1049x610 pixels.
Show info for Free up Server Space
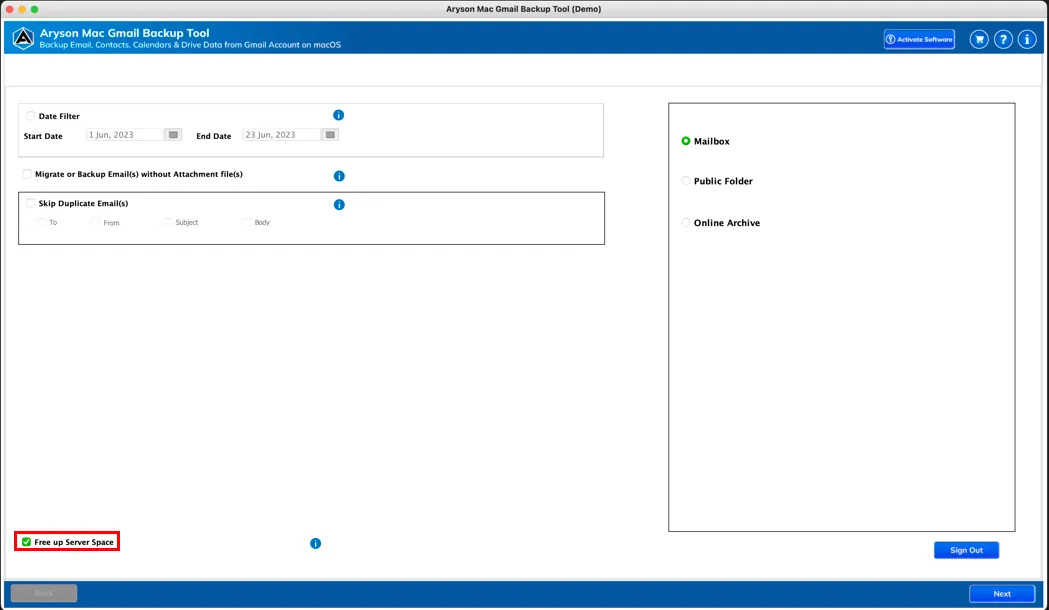[x=316, y=544]
